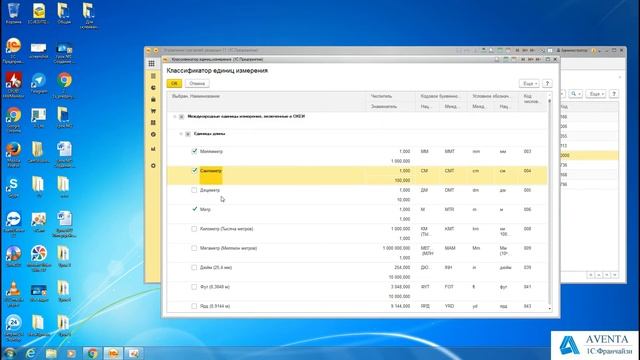Open the Telegram desktop shortcut
Screen dimensions: 640x360
coord(38,83)
